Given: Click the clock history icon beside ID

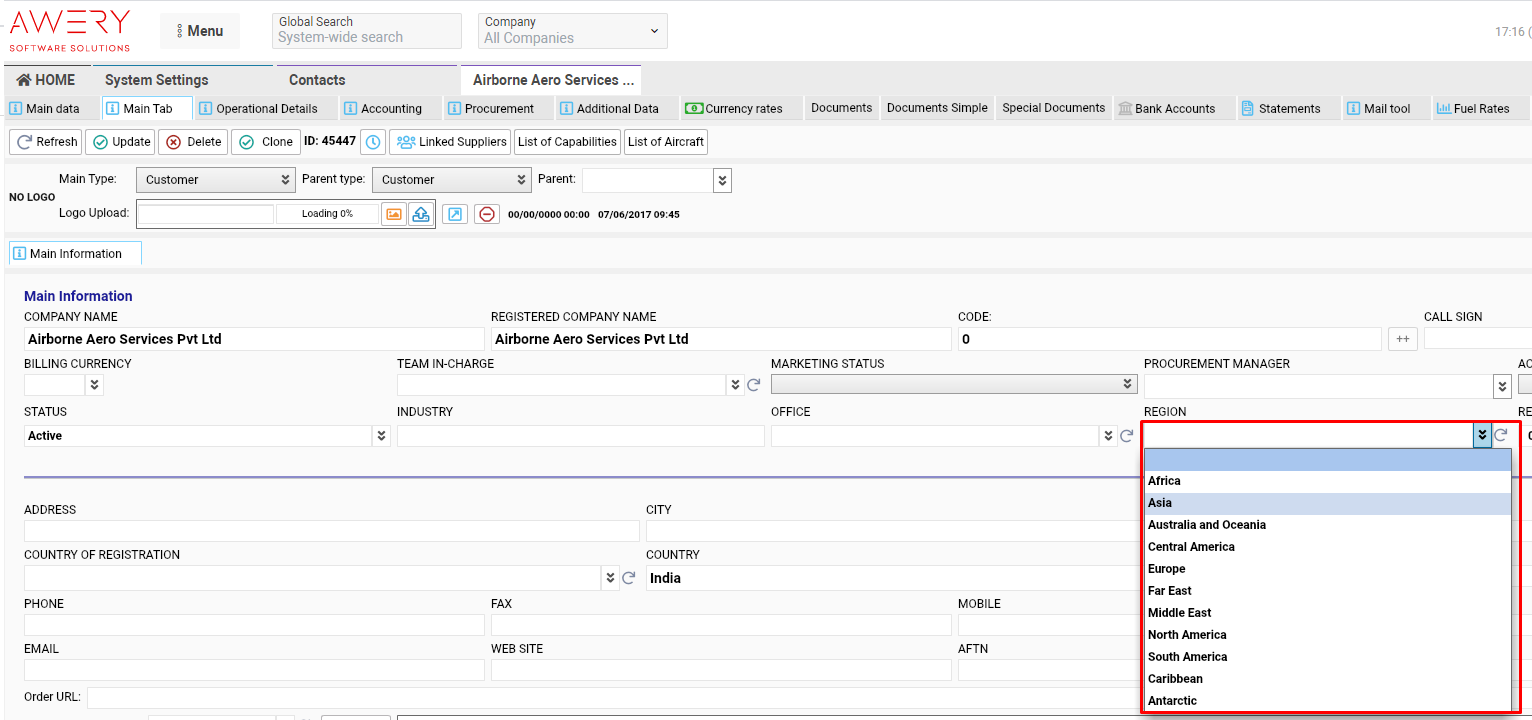Looking at the screenshot, I should click(373, 142).
